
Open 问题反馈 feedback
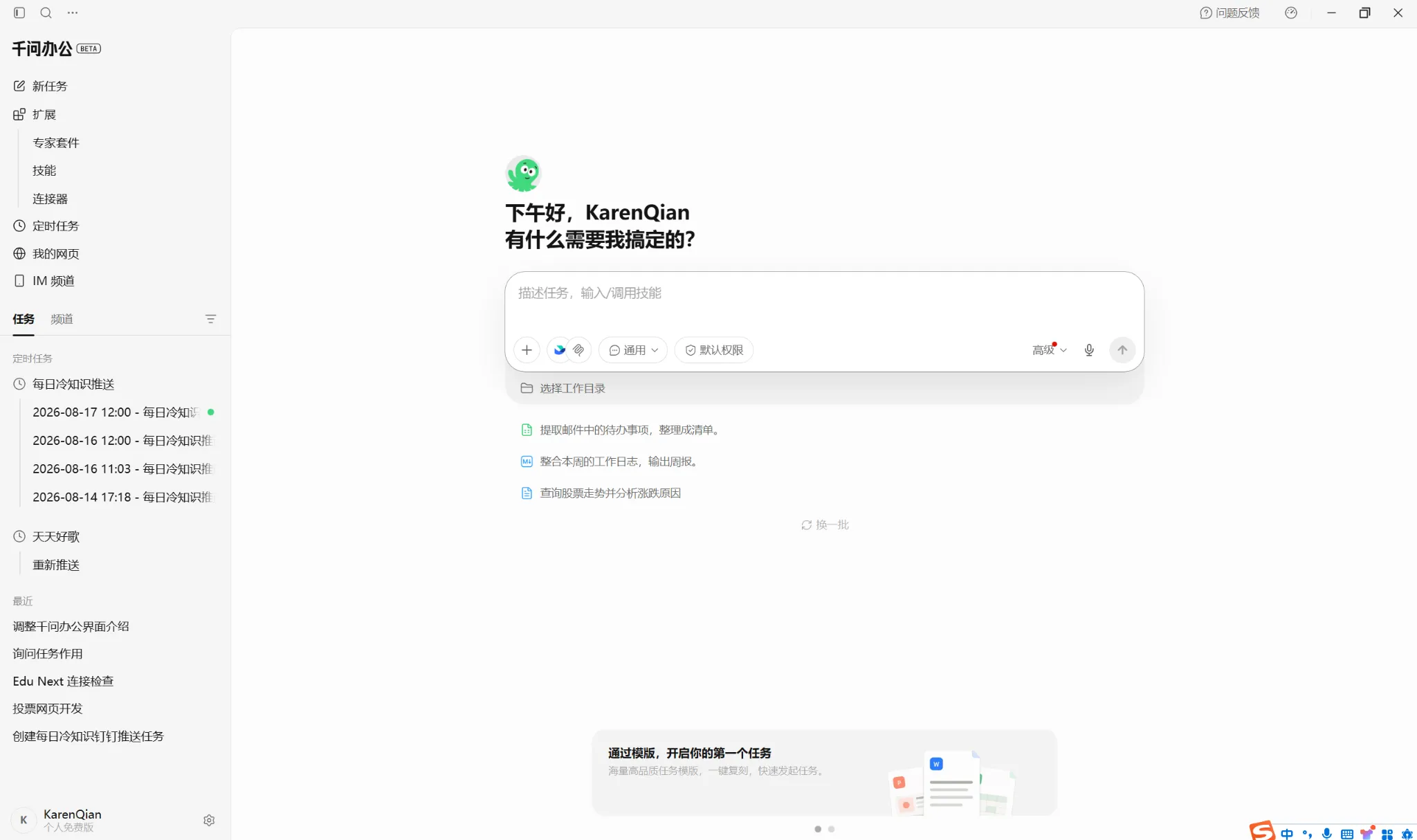(1229, 12)
